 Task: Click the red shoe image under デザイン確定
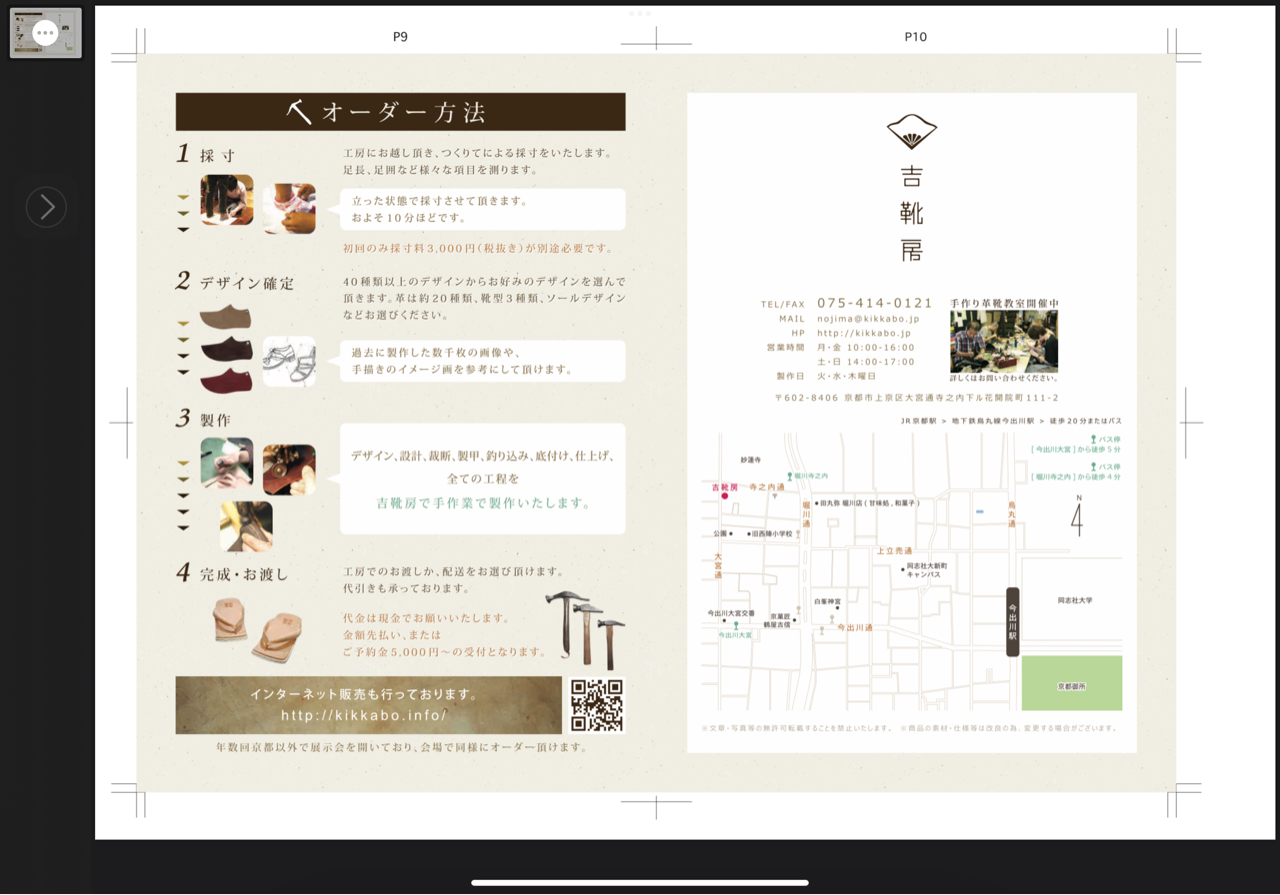tap(225, 380)
